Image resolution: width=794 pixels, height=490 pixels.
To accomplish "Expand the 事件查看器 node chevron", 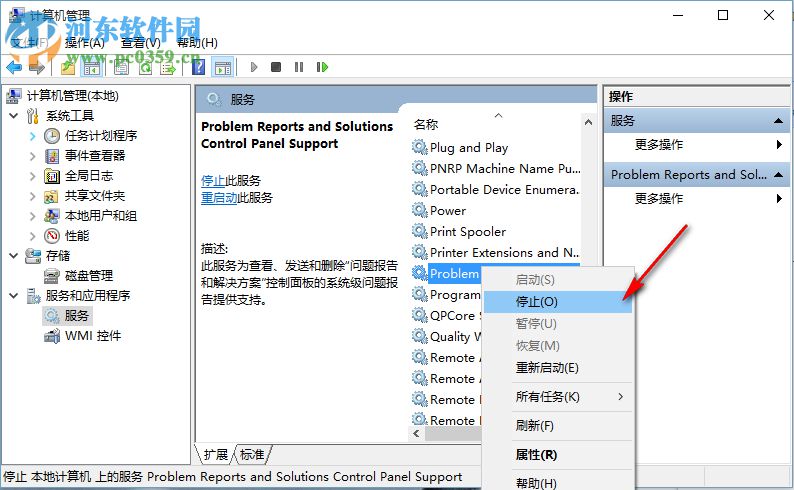I will click(32, 156).
